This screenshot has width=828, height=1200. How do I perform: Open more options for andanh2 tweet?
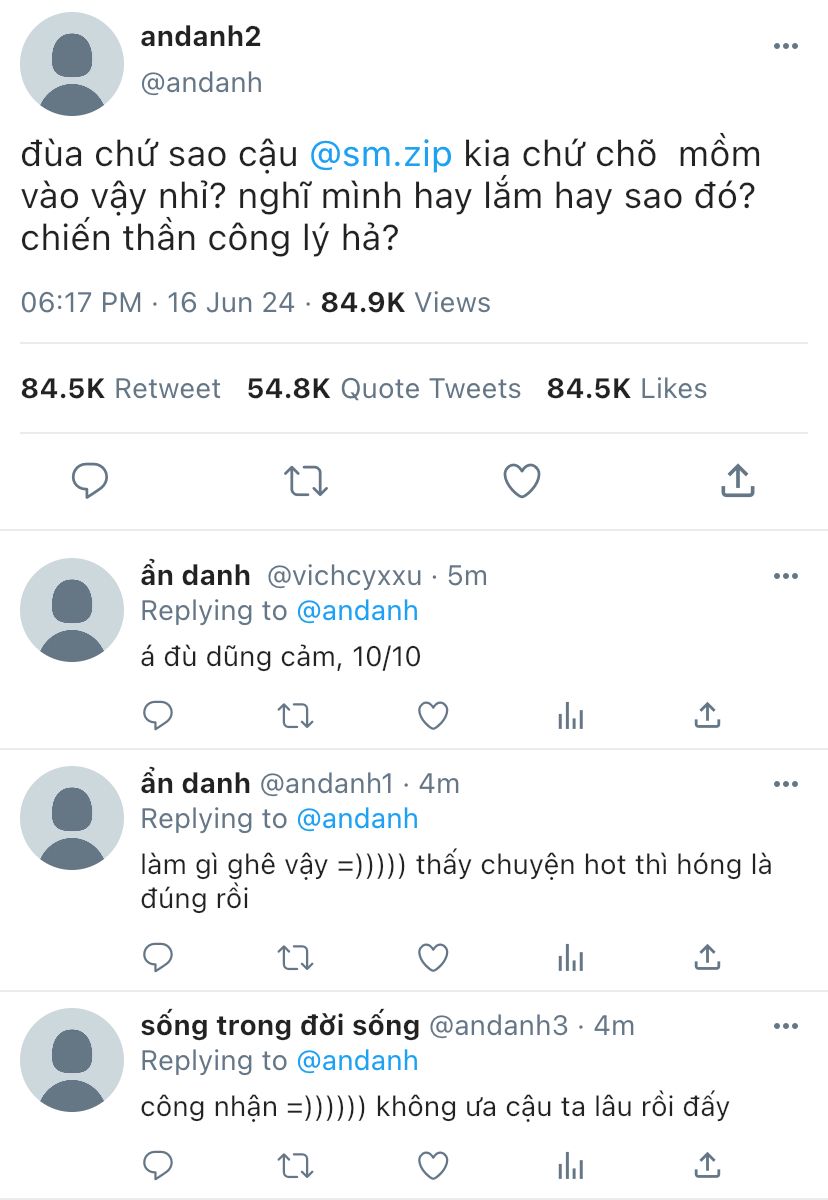786,47
